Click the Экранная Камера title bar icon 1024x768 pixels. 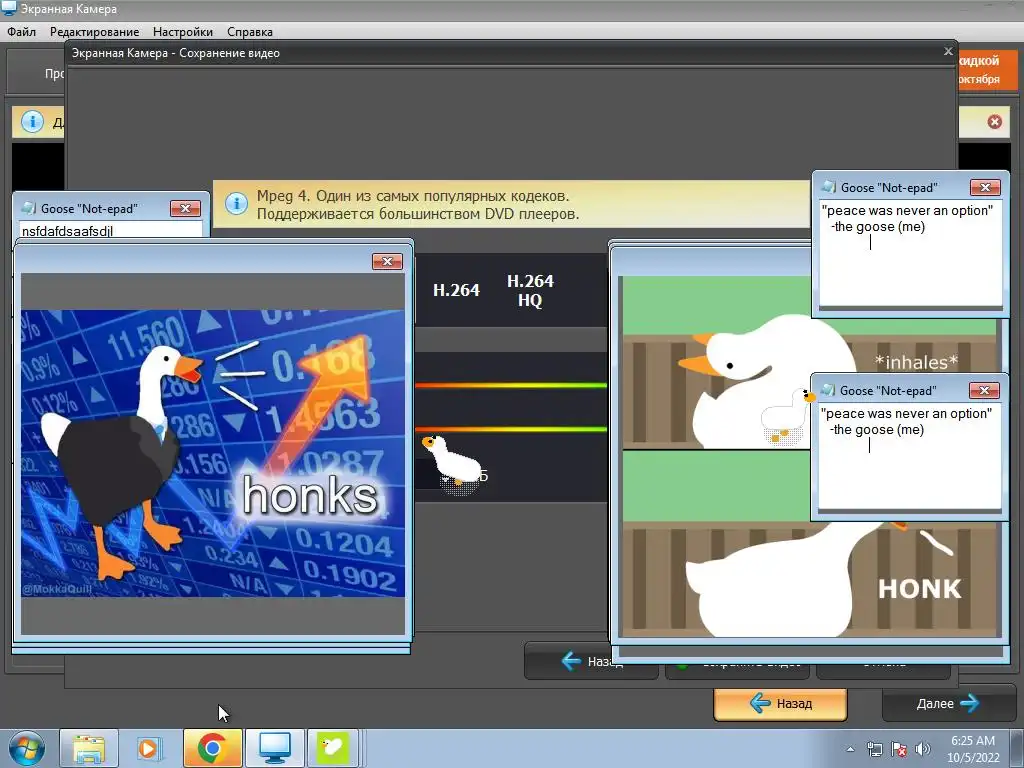click(9, 8)
